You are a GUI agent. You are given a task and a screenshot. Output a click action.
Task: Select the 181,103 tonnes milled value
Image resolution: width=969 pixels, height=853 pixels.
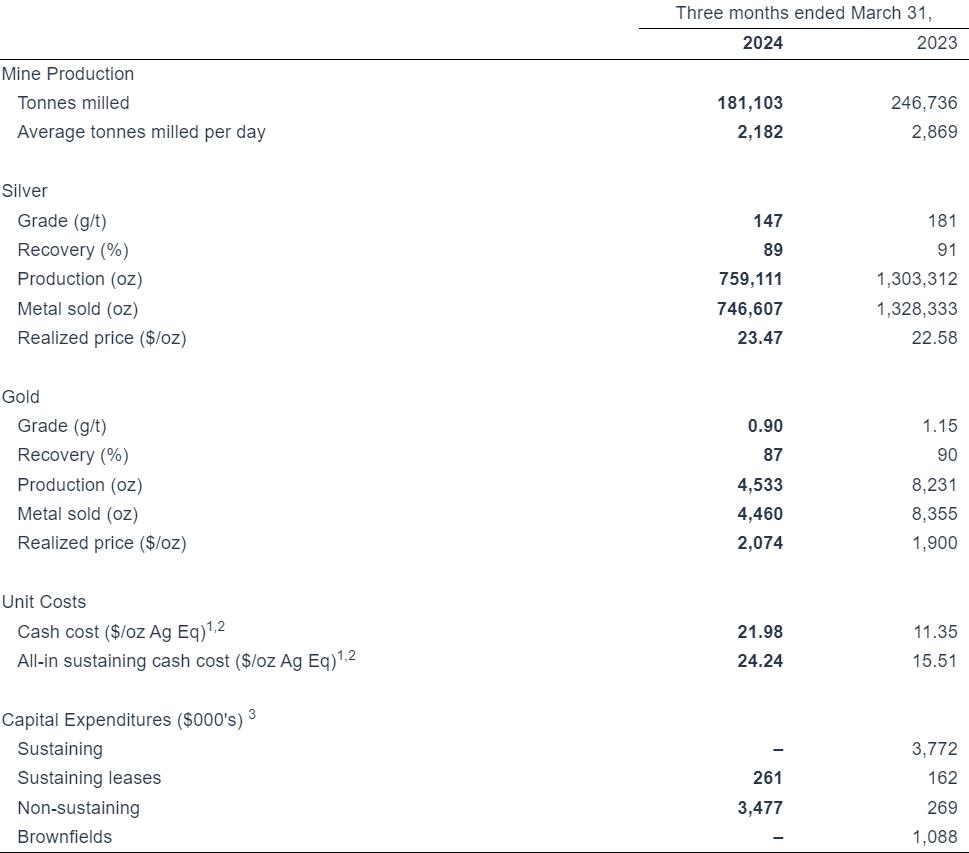pos(750,103)
